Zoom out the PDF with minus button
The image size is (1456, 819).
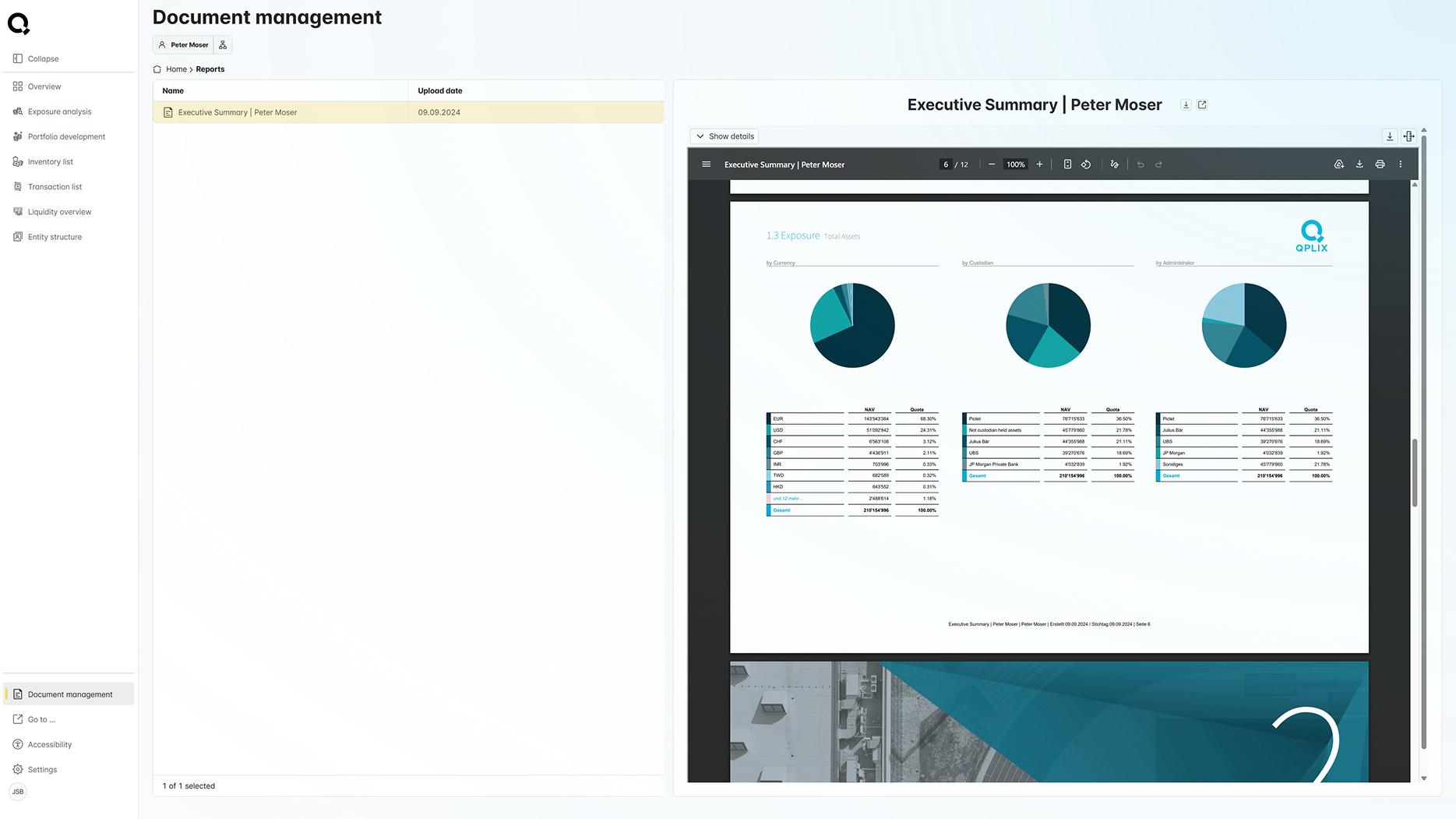991,164
